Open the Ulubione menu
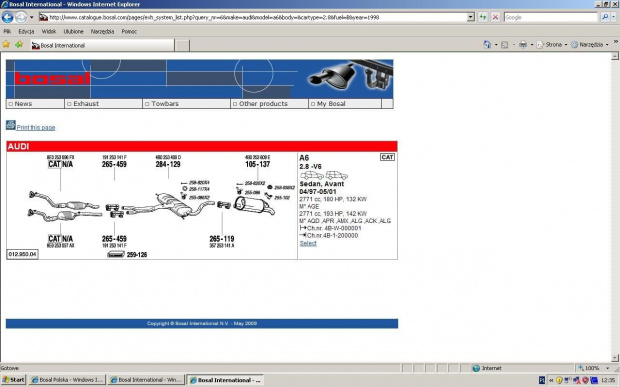 click(x=74, y=31)
